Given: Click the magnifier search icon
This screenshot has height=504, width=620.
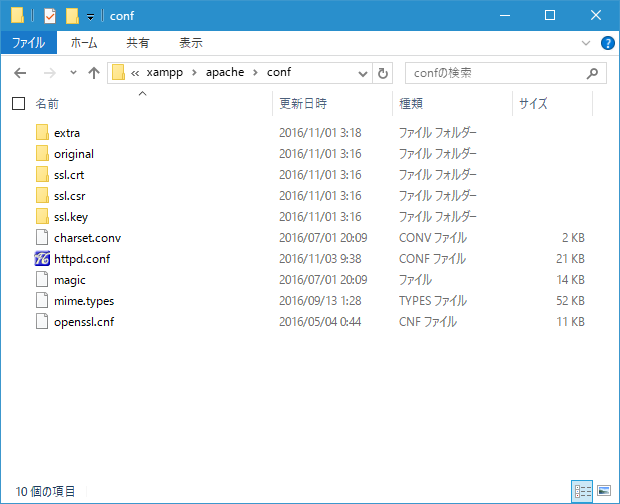Looking at the screenshot, I should (x=592, y=73).
